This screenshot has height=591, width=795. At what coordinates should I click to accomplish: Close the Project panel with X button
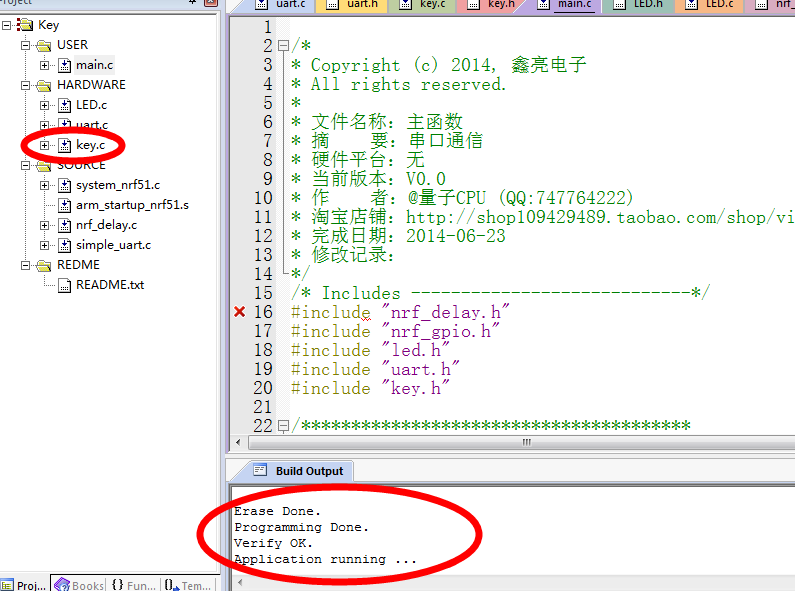point(210,3)
